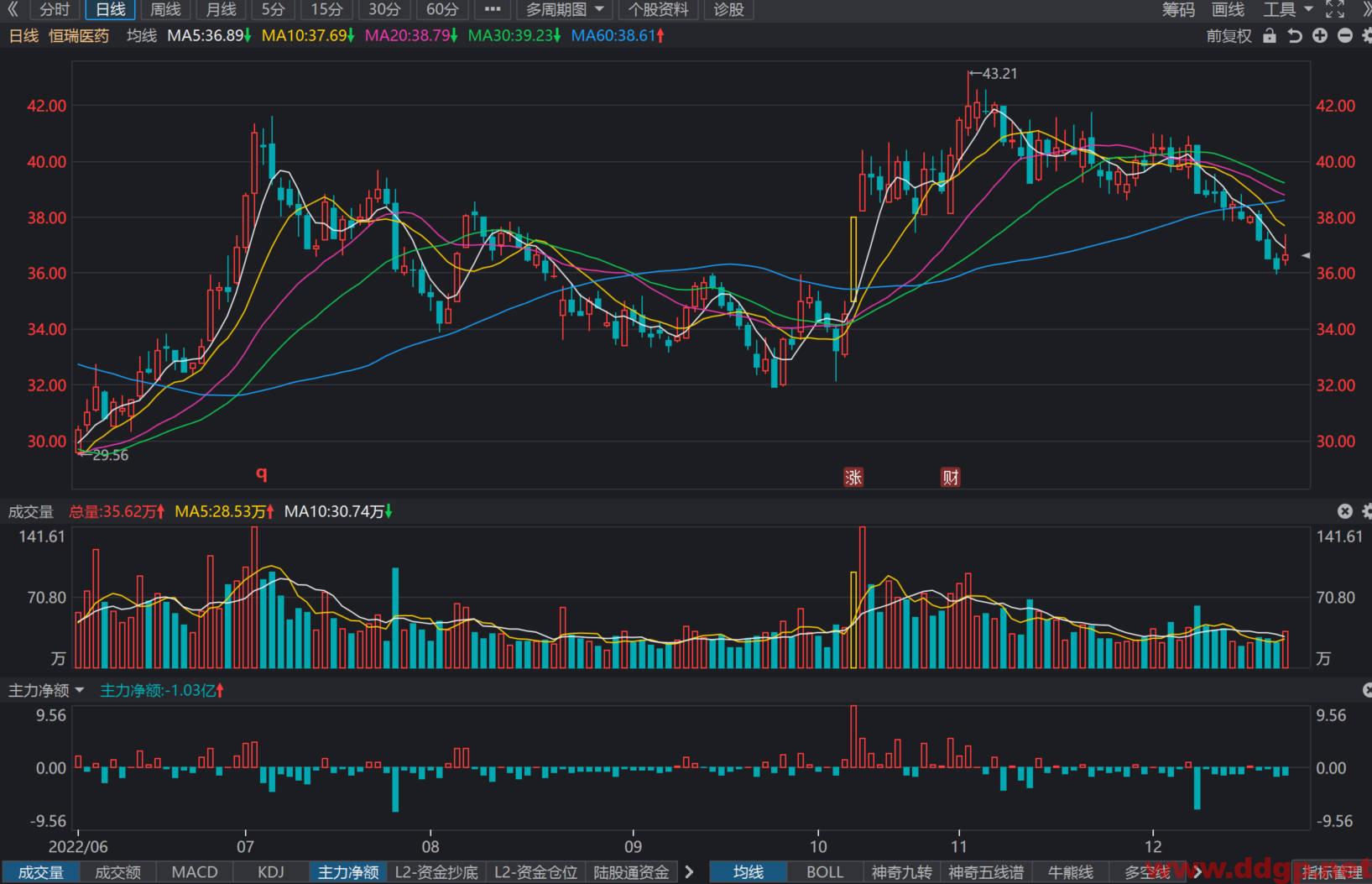Click the 诊股 stock diagnosis button
Screen dimensions: 1372x884
728,9
